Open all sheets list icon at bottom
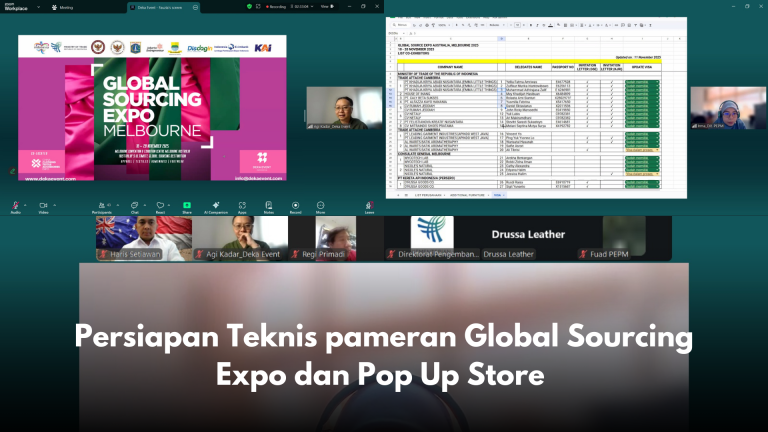The width and height of the screenshot is (768, 432). pyautogui.click(x=406, y=195)
